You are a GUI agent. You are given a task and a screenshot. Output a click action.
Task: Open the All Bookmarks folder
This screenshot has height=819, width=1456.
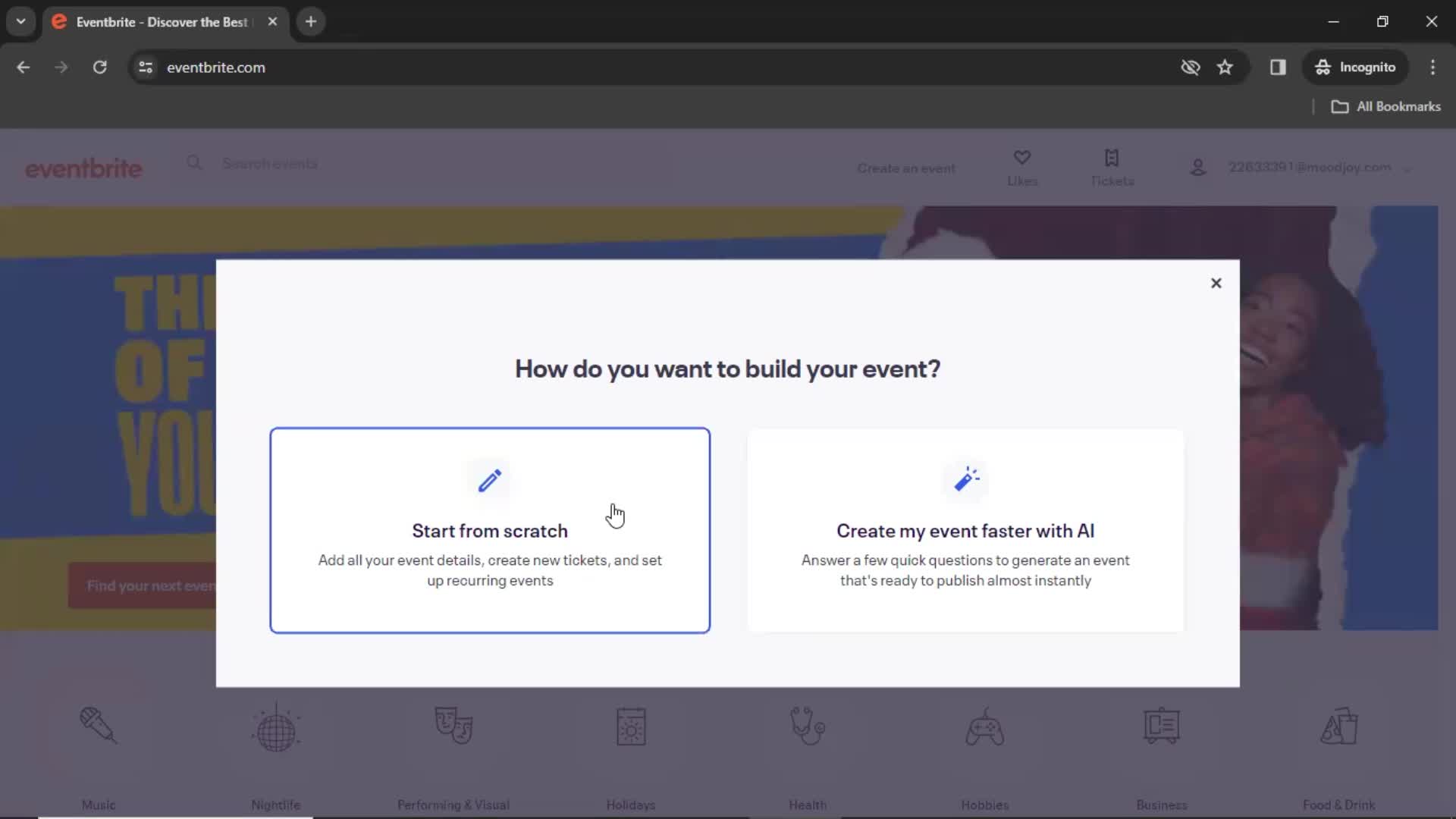pos(1385,107)
